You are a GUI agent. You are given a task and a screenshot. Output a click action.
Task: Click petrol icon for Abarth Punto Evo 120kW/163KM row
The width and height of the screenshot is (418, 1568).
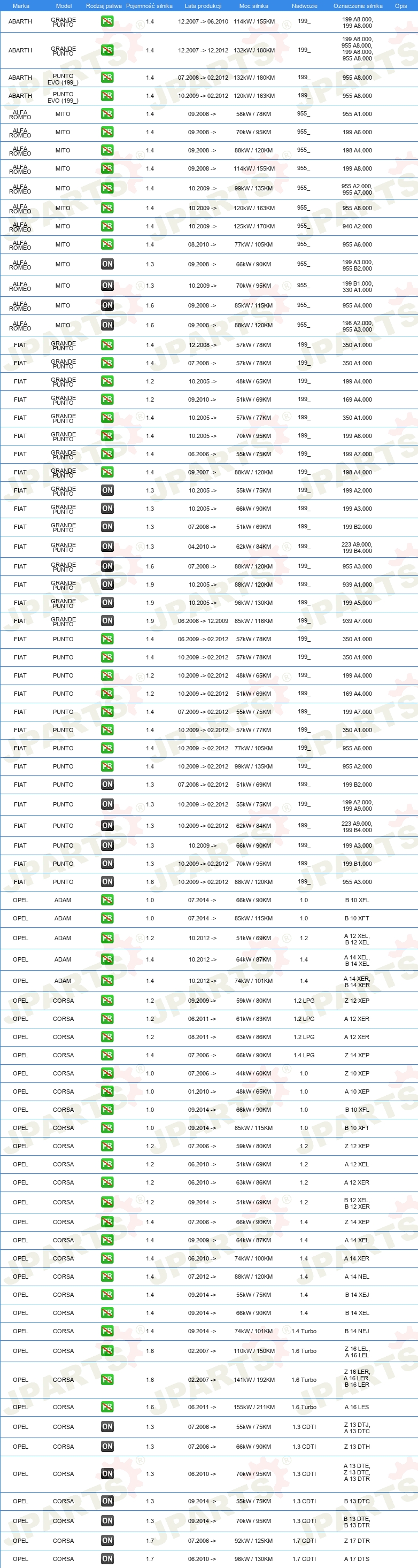[x=107, y=96]
